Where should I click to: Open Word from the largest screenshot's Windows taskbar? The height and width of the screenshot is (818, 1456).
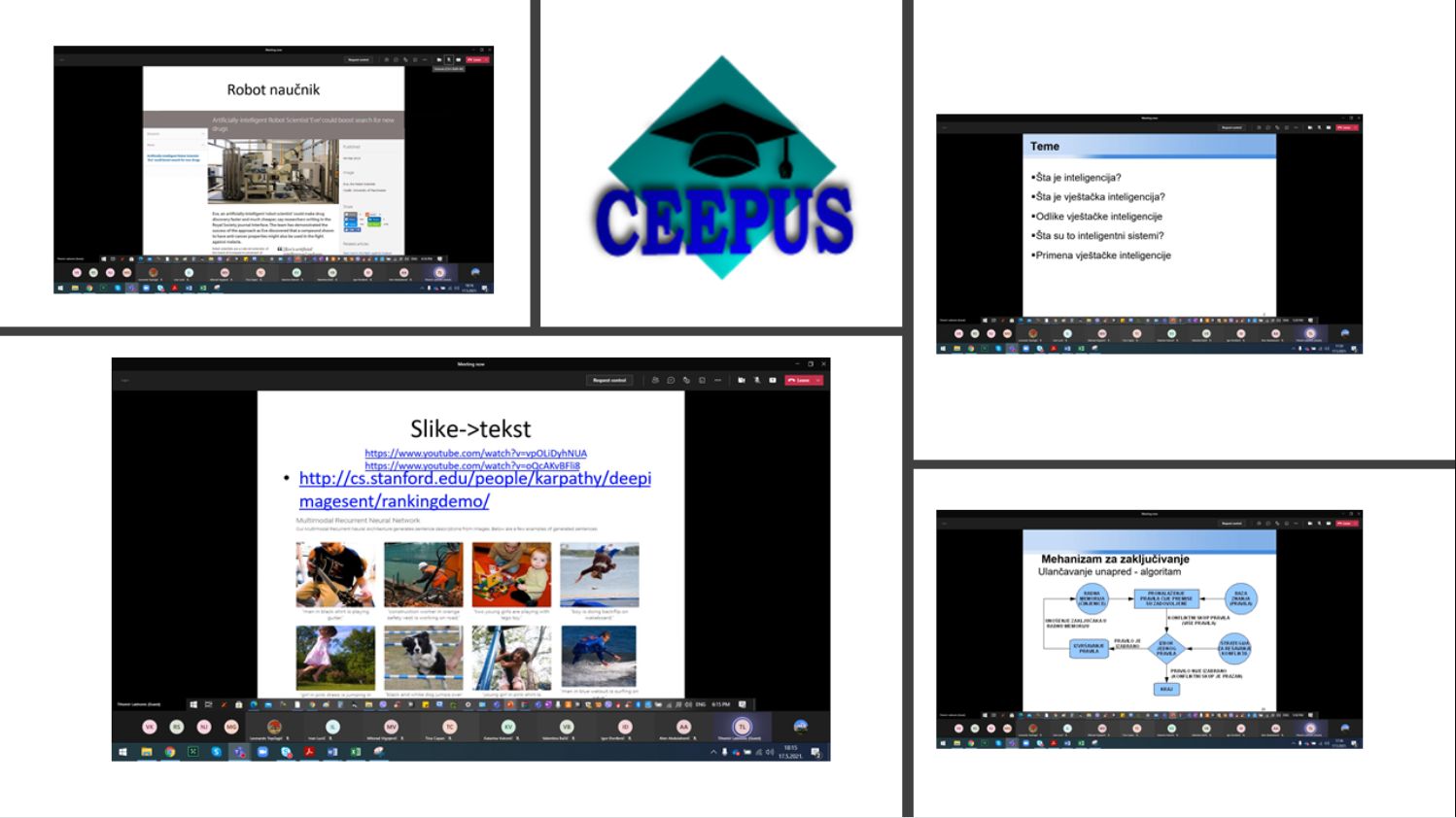[332, 752]
